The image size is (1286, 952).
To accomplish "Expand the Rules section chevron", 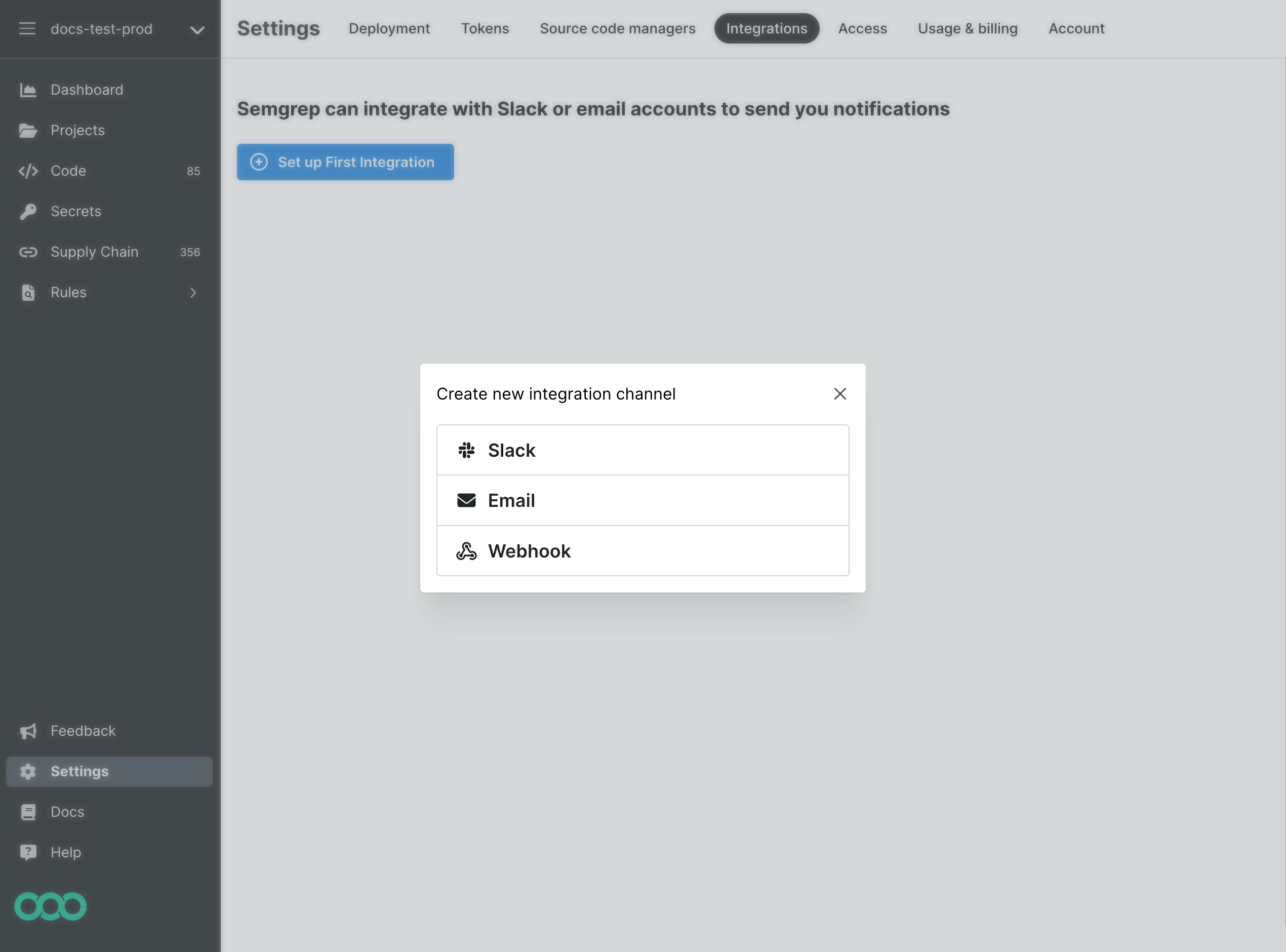I will click(x=193, y=293).
